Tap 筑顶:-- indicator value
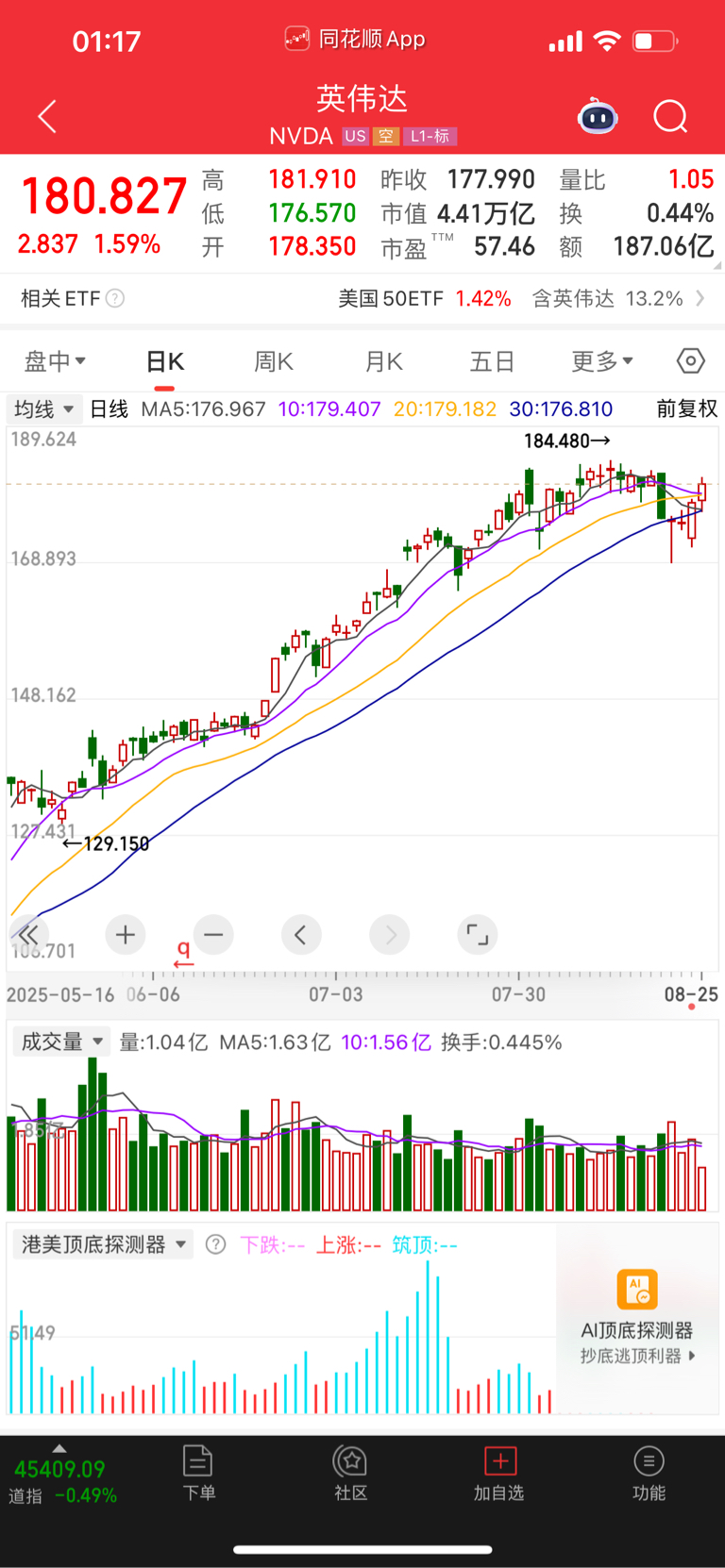725x1568 pixels. pyautogui.click(x=425, y=1245)
